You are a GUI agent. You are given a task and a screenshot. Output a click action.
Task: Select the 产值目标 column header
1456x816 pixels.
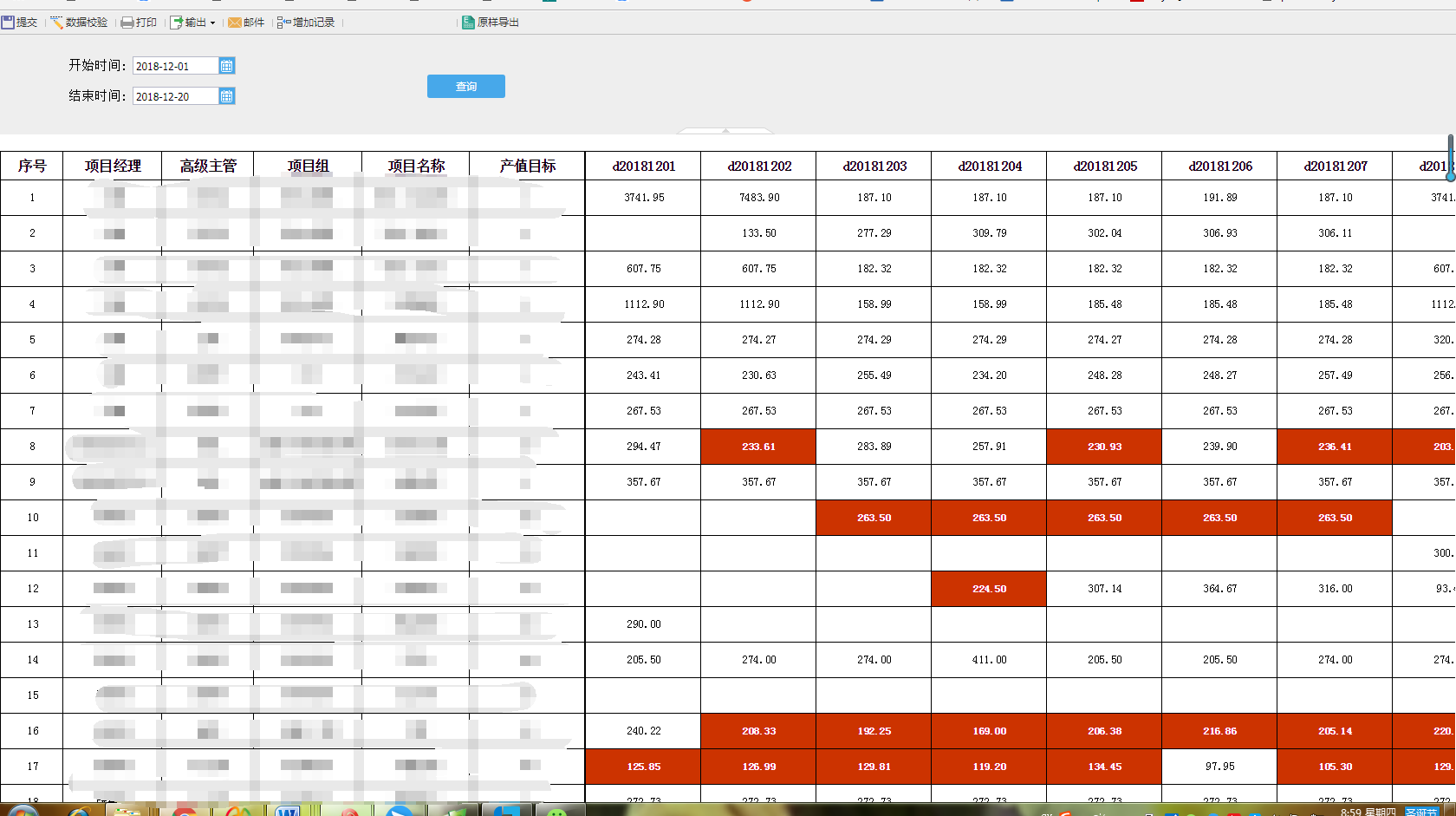click(527, 166)
